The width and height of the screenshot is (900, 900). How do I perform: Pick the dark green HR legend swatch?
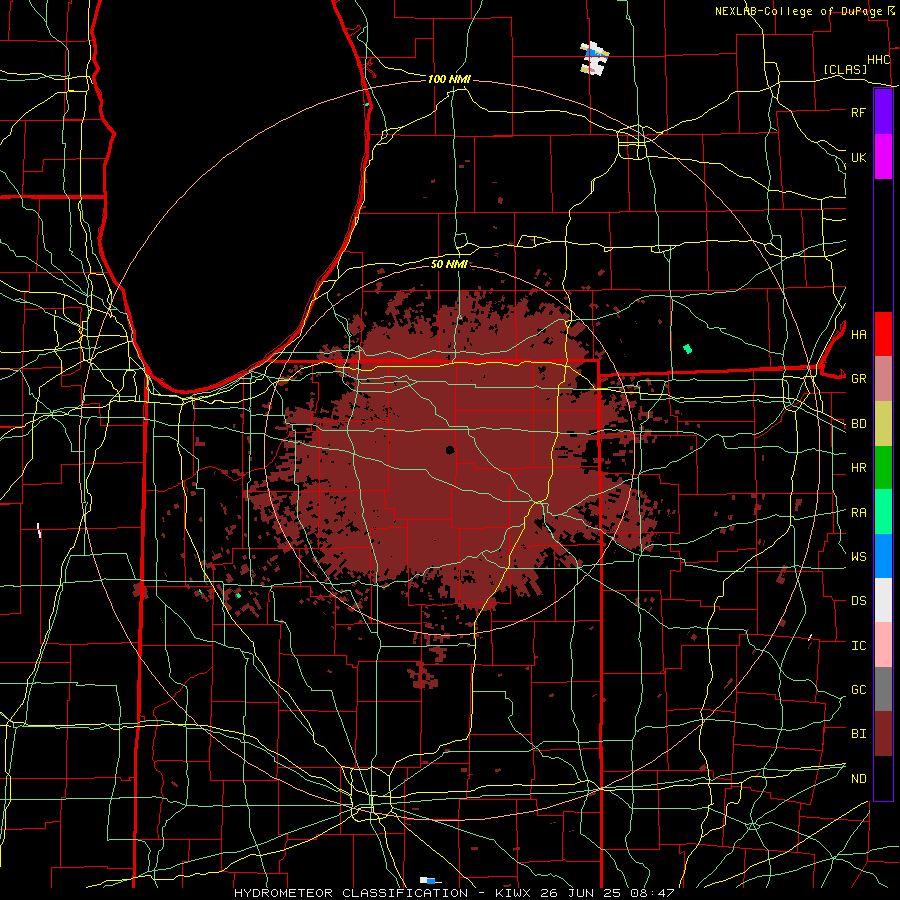click(x=883, y=468)
